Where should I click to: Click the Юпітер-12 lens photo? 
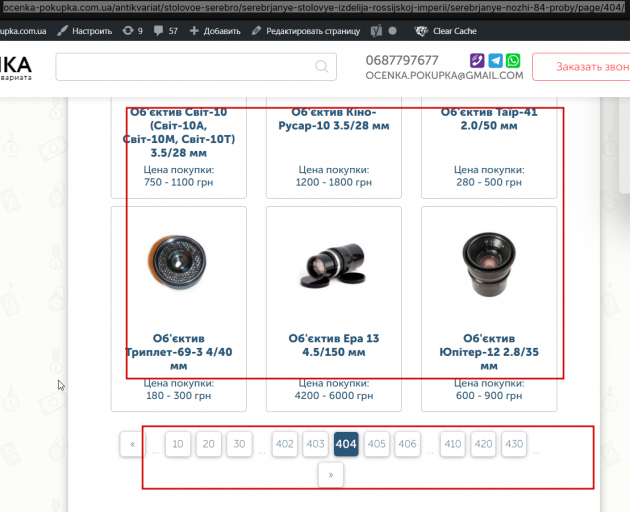489,264
